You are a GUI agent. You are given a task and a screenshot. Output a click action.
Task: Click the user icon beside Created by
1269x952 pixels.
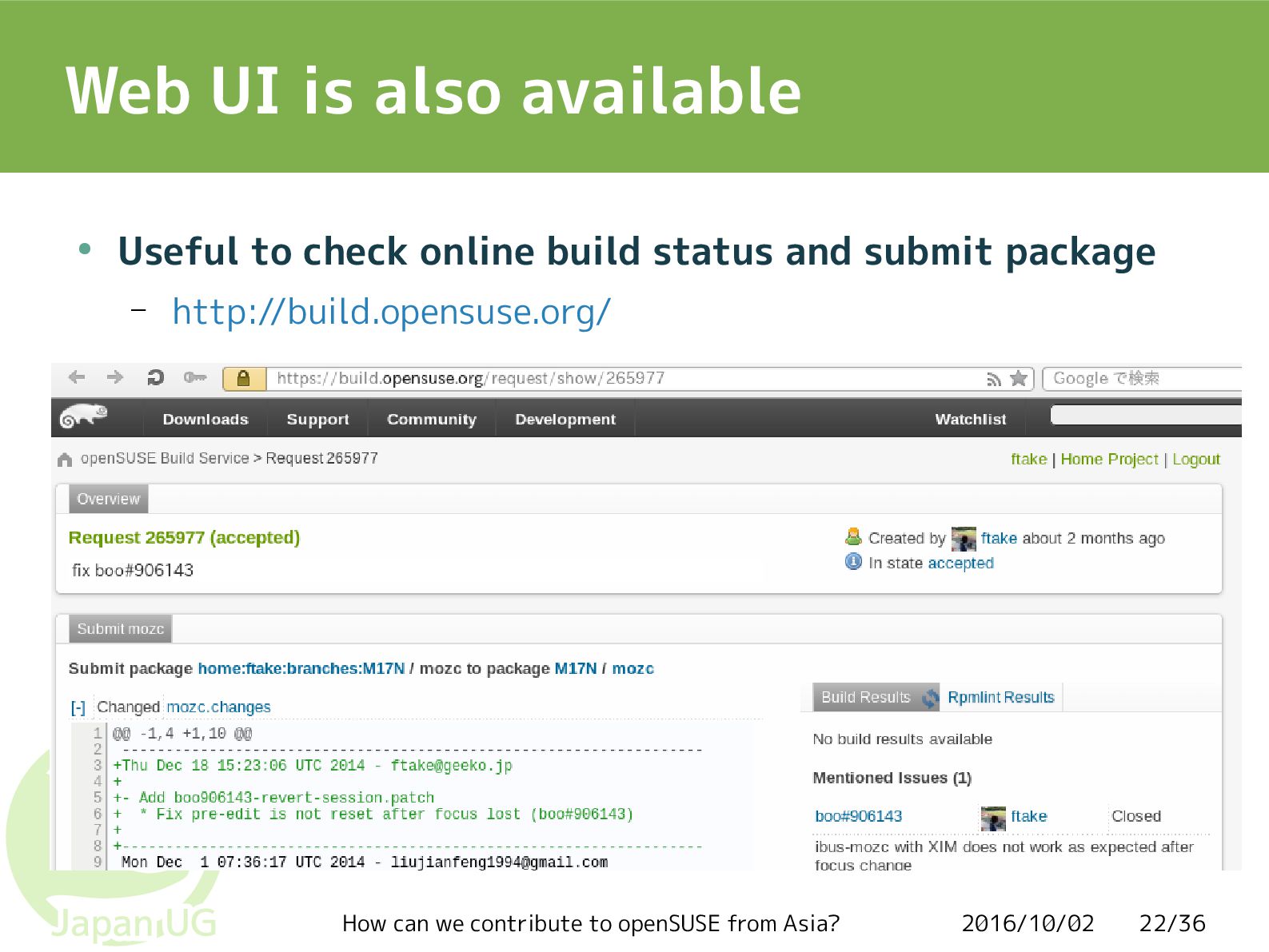click(853, 536)
